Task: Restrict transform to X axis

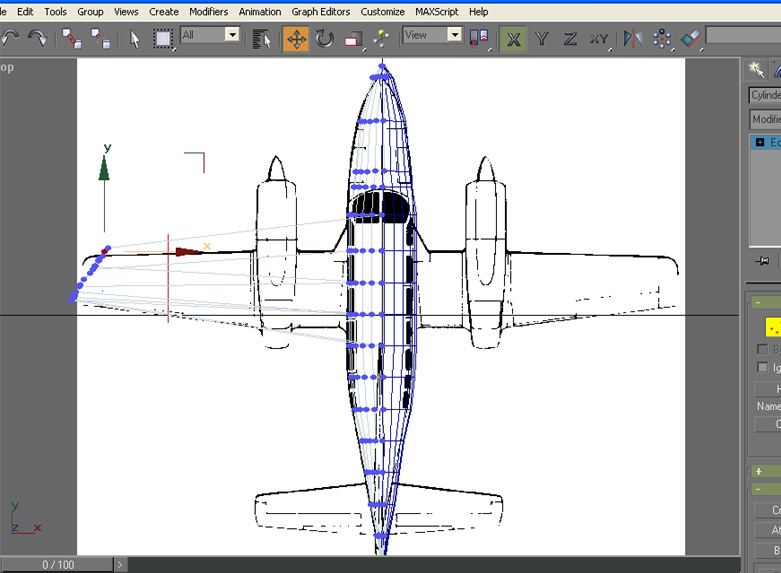Action: 513,39
